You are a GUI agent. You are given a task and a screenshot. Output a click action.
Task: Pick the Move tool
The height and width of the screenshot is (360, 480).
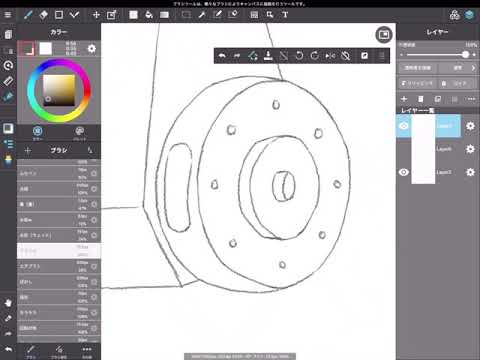(96, 15)
